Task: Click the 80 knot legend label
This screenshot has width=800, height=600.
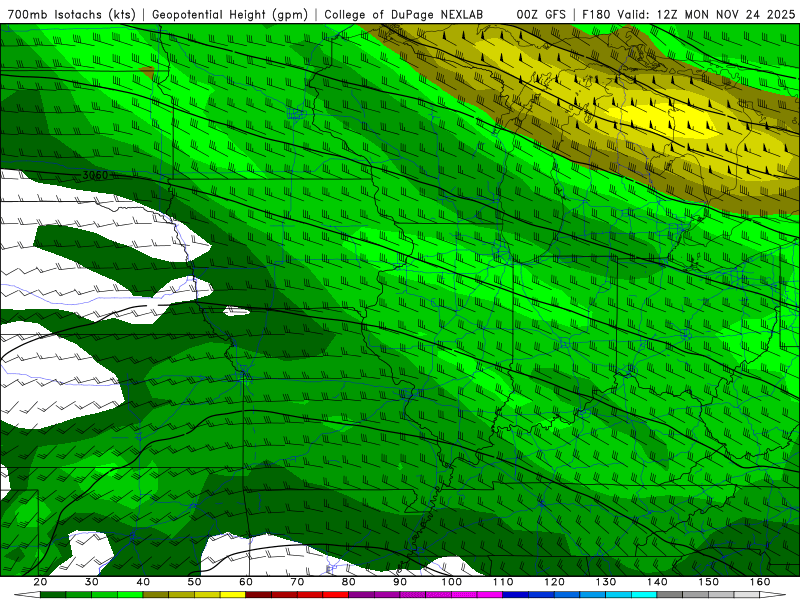Action: click(x=348, y=582)
